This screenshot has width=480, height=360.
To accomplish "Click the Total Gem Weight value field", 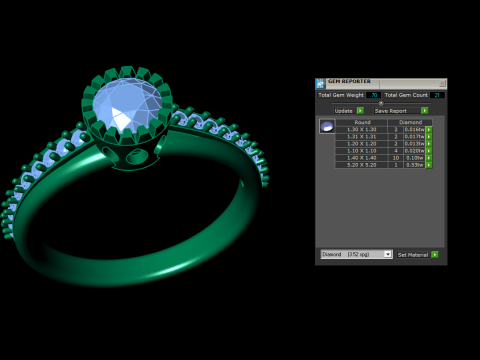I will point(374,95).
